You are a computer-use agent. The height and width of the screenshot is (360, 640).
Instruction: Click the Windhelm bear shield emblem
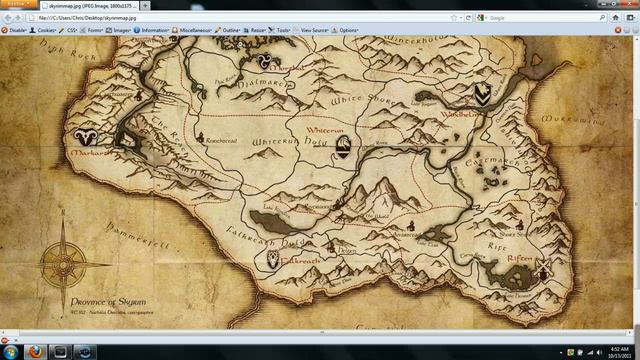482,94
